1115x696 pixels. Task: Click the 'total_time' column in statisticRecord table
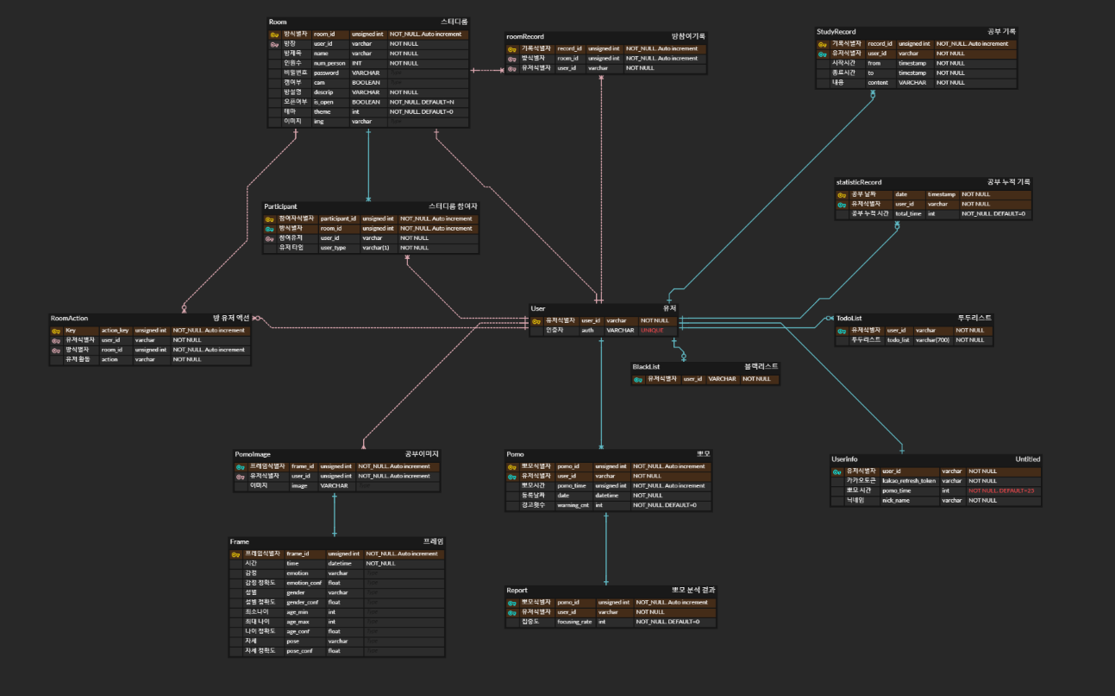pyautogui.click(x=908, y=214)
